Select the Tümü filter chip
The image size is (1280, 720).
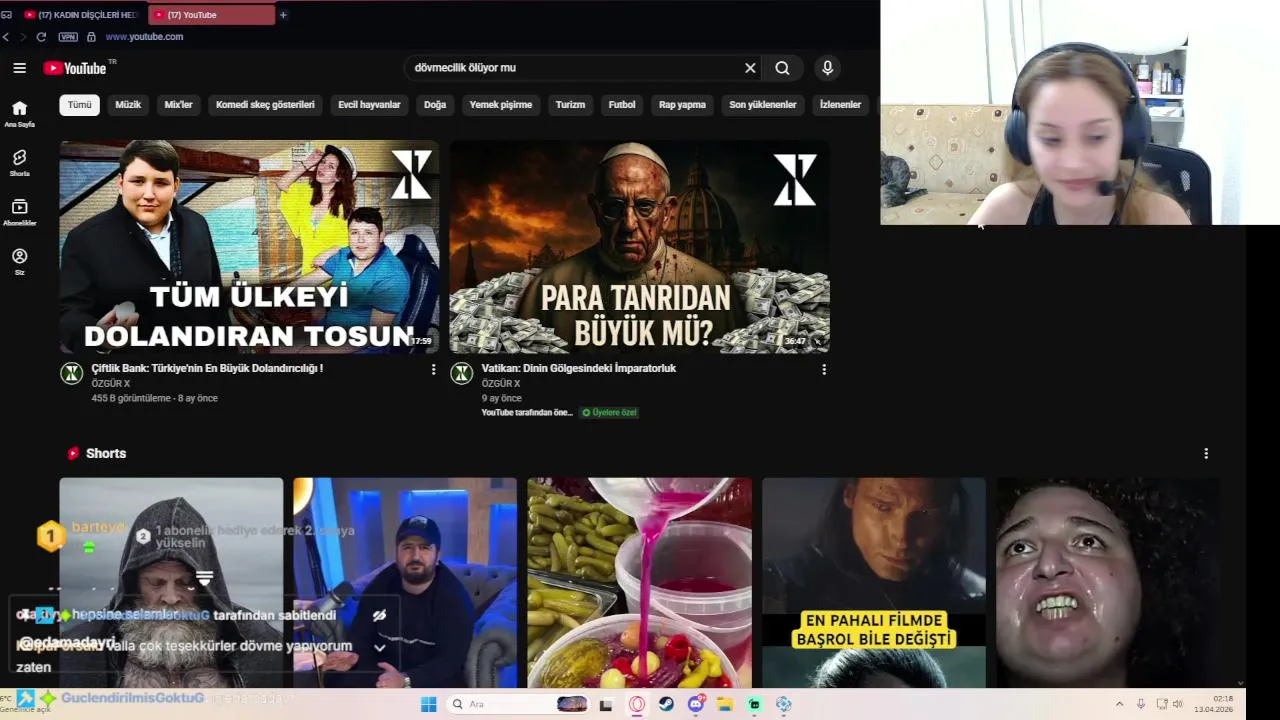(x=79, y=105)
